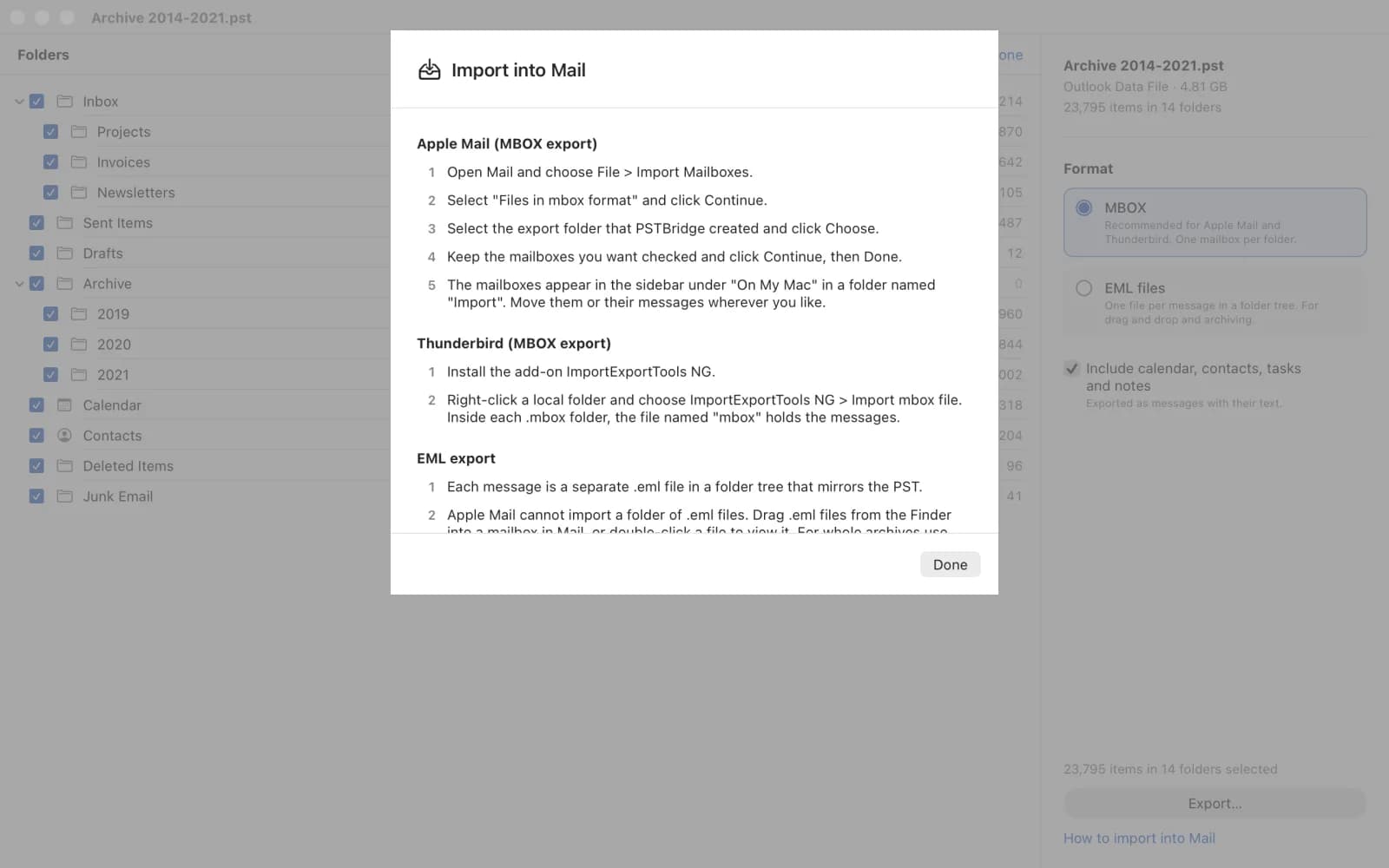The image size is (1389, 868).
Task: Uncheck the Inbox folder checkbox
Action: coord(36,101)
